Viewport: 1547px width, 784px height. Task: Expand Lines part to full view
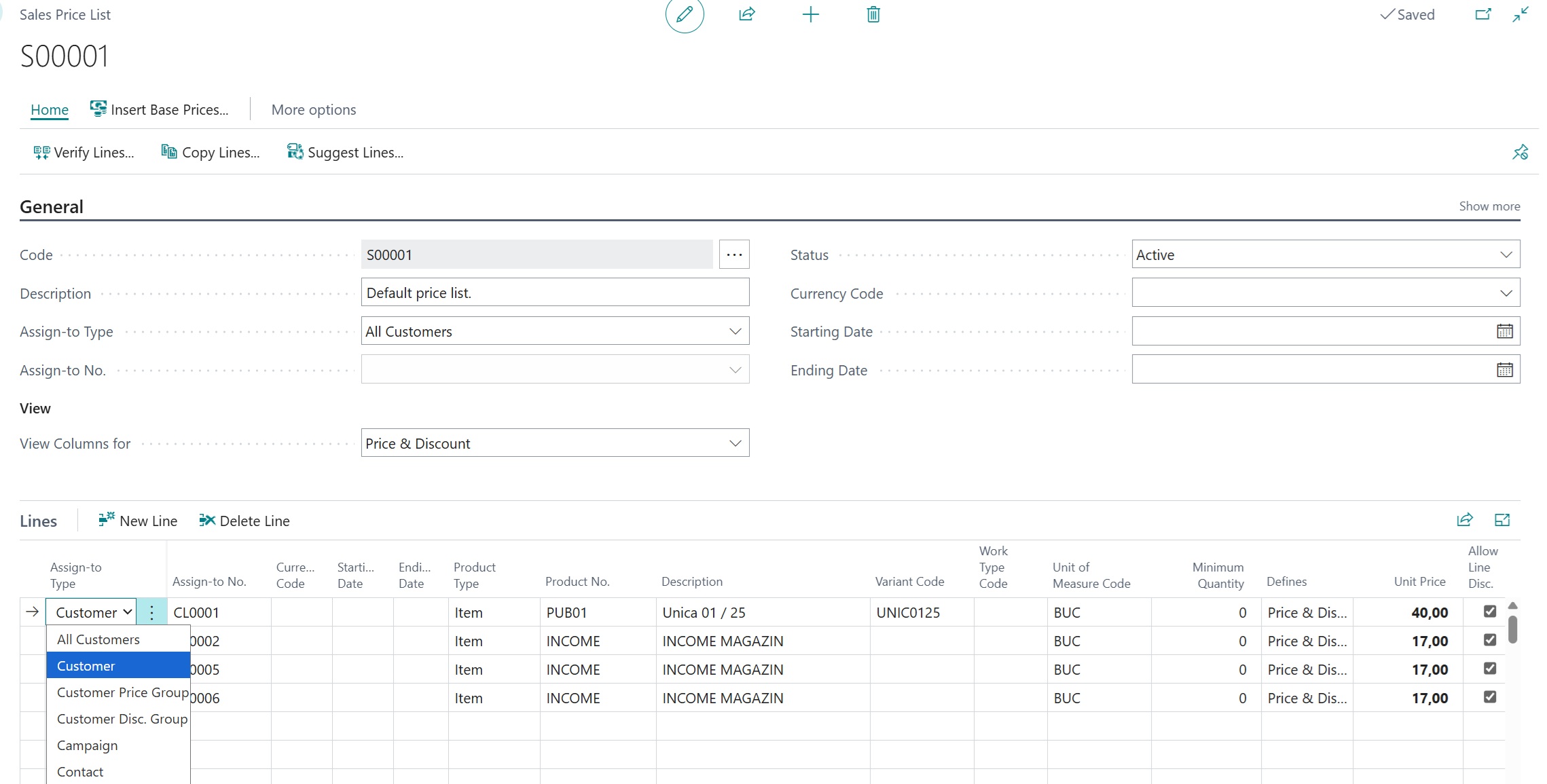point(1502,520)
